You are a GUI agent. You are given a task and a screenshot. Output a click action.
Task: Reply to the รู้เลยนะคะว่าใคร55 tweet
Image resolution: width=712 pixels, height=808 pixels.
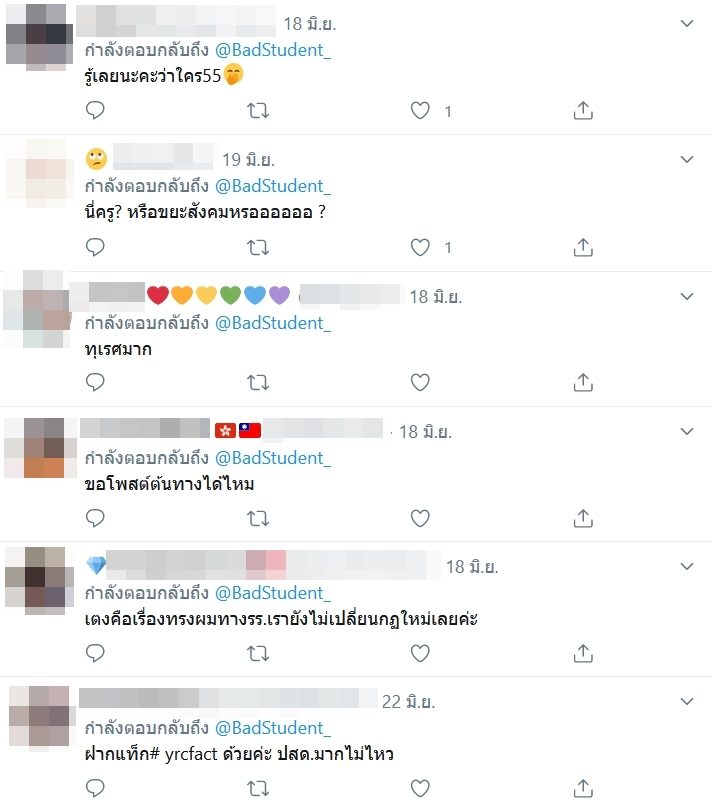(95, 110)
